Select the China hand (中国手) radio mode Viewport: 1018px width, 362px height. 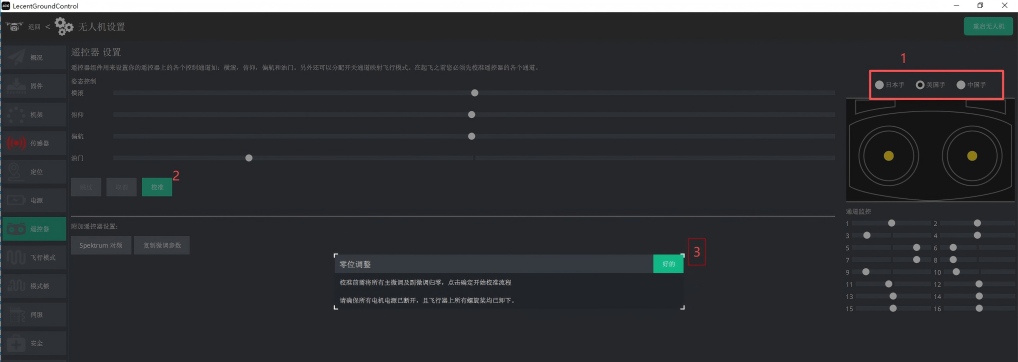971,85
